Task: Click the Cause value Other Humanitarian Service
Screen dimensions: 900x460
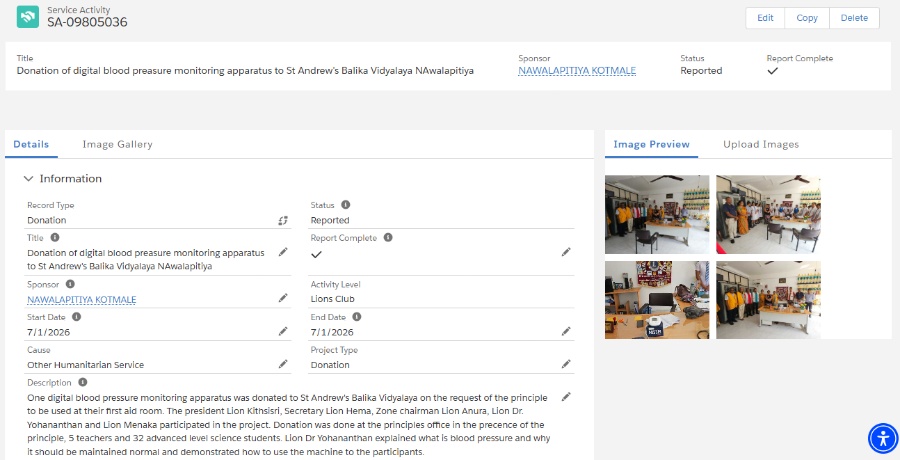Action: pos(86,365)
